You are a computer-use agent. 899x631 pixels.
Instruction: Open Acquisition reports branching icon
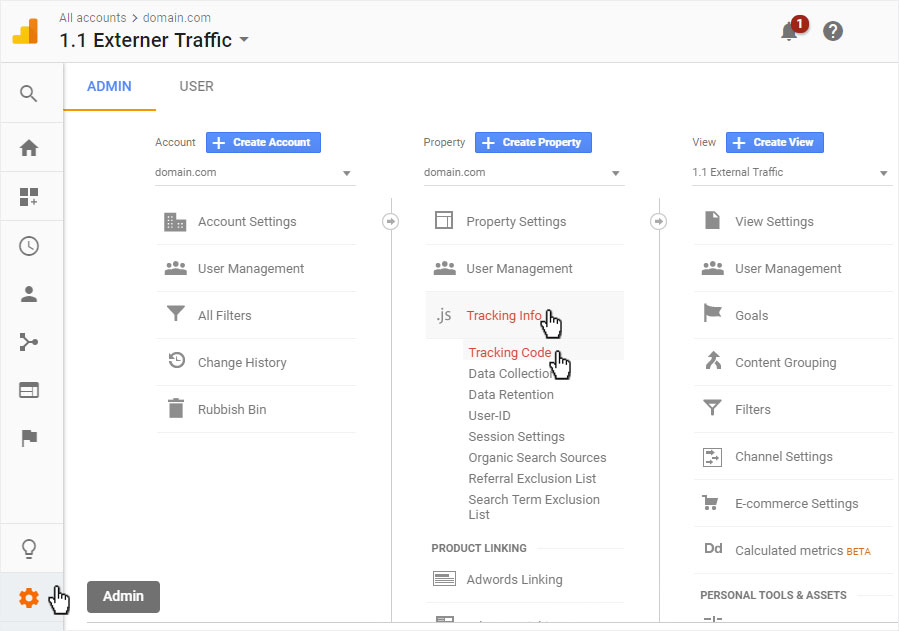(x=29, y=342)
